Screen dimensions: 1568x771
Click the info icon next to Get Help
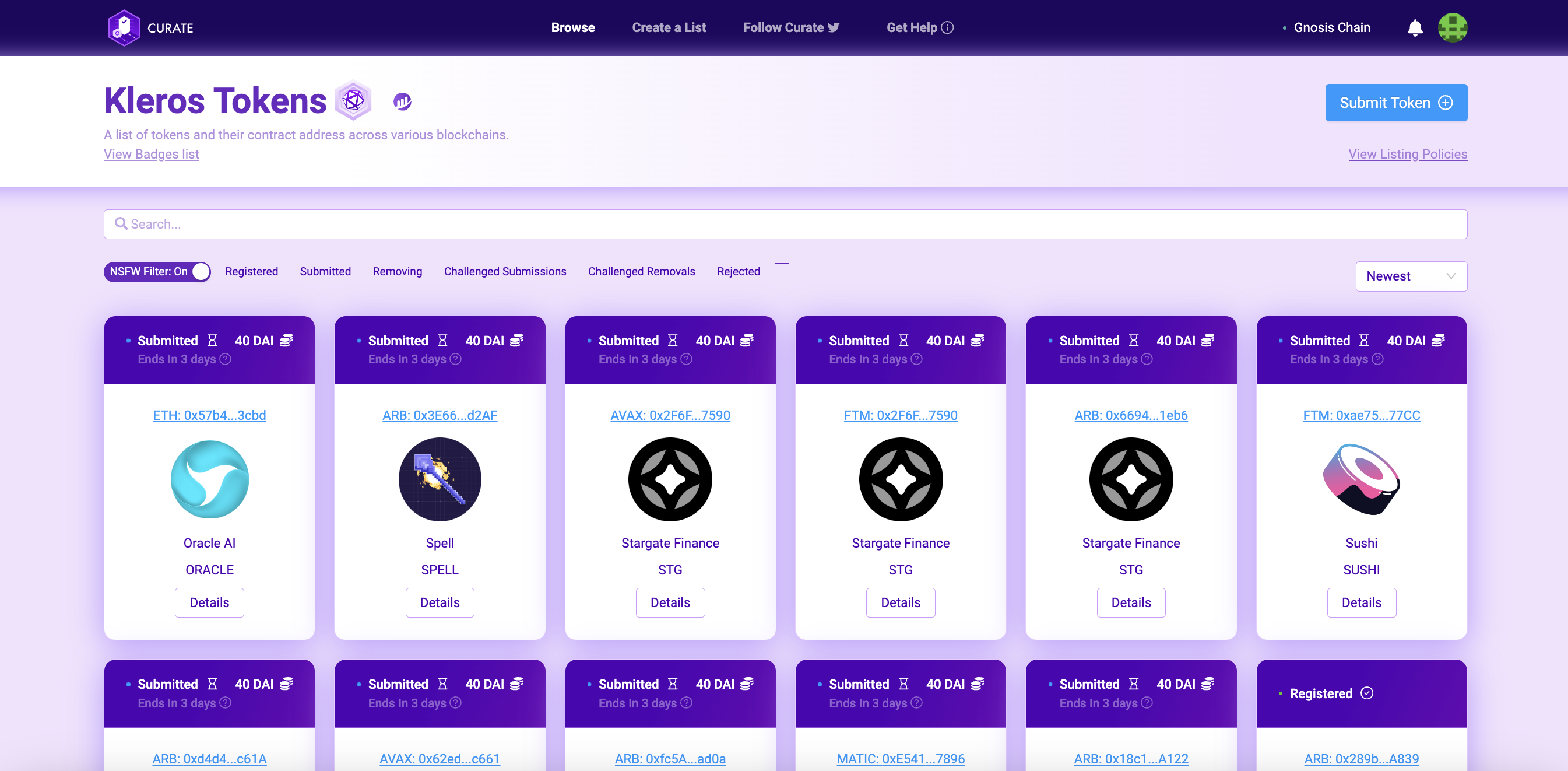947,28
